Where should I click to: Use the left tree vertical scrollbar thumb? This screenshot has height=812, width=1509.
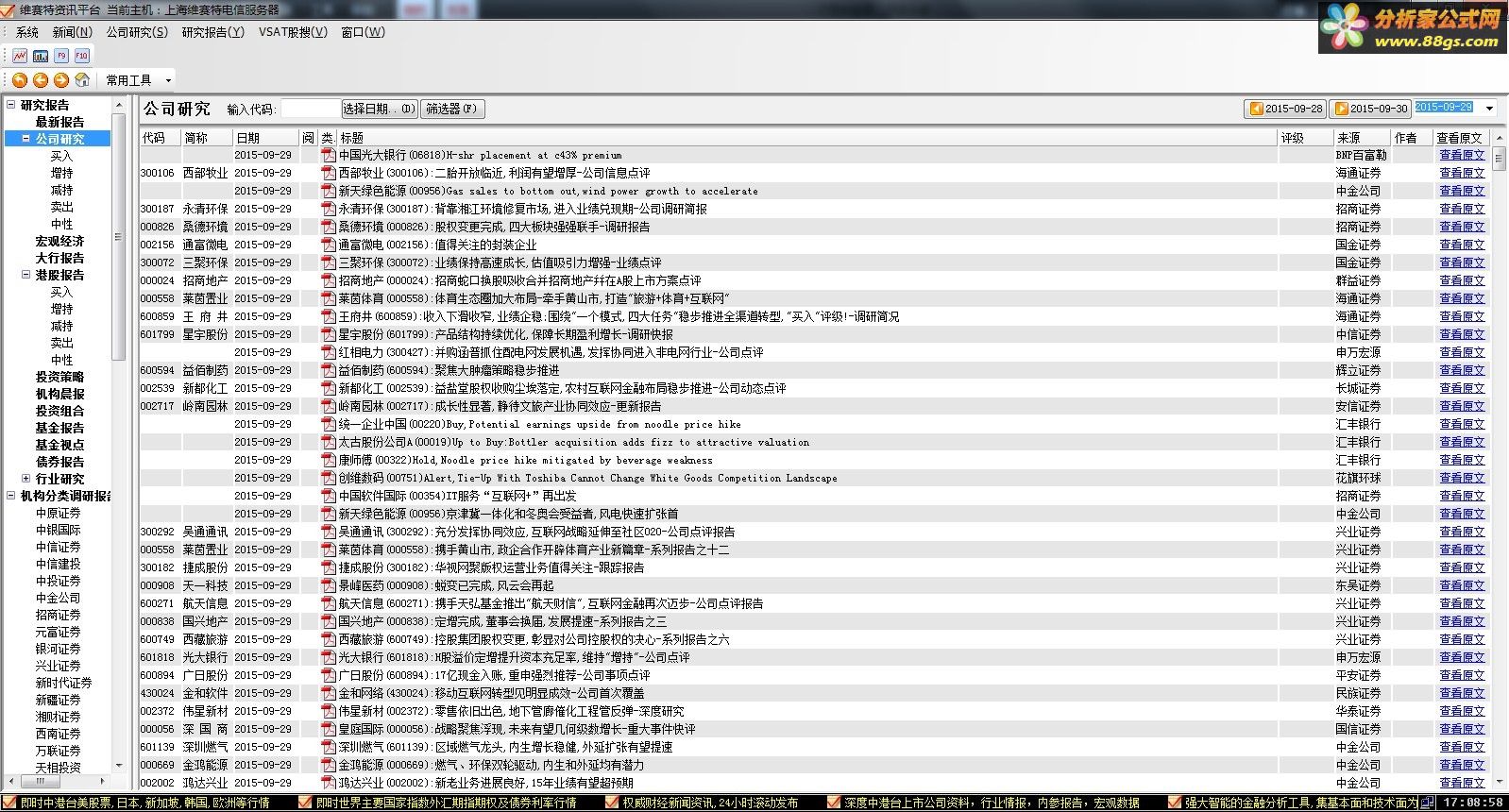pyautogui.click(x=118, y=237)
